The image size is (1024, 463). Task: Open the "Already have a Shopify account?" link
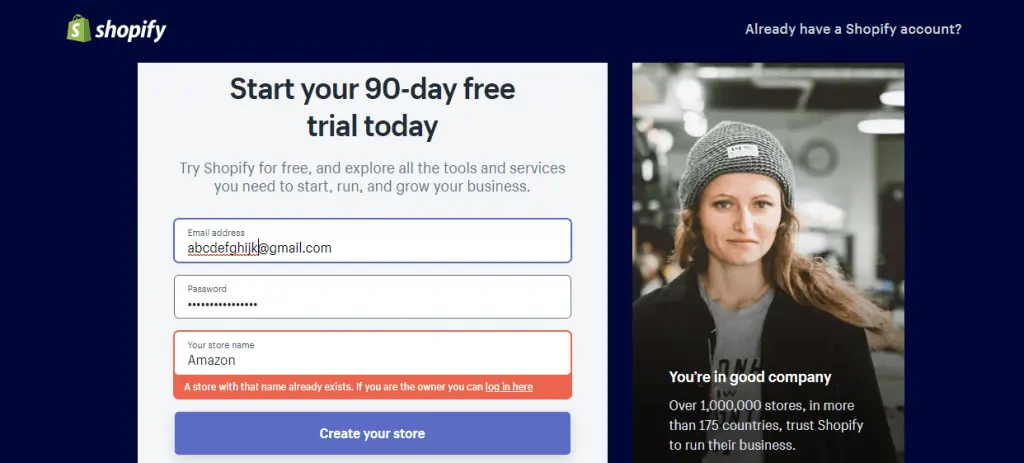pos(853,29)
